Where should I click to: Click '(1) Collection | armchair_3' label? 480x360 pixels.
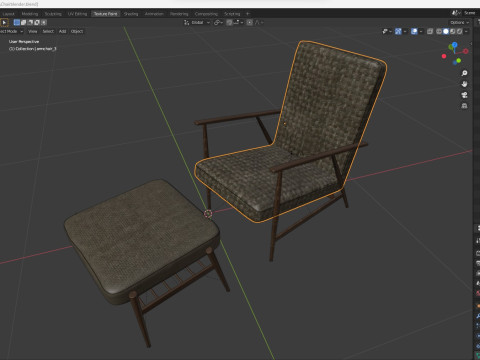coord(33,49)
